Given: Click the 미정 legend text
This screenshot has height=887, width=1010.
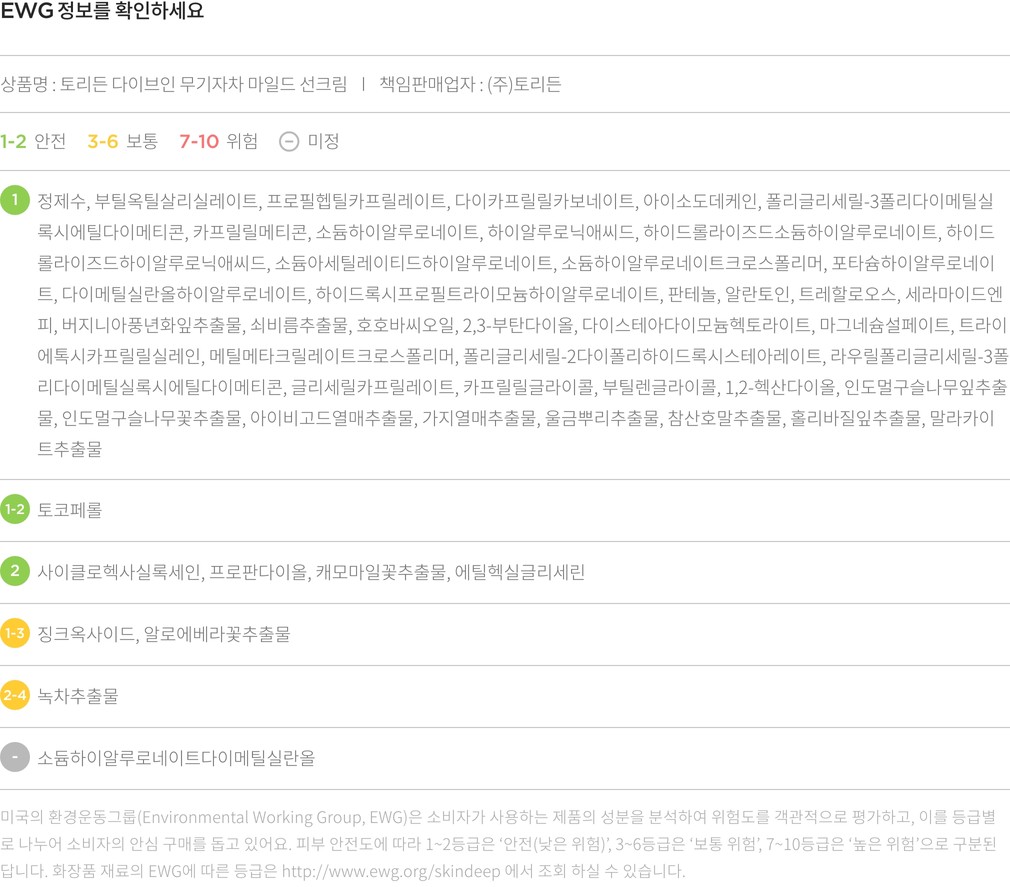Looking at the screenshot, I should point(324,141).
